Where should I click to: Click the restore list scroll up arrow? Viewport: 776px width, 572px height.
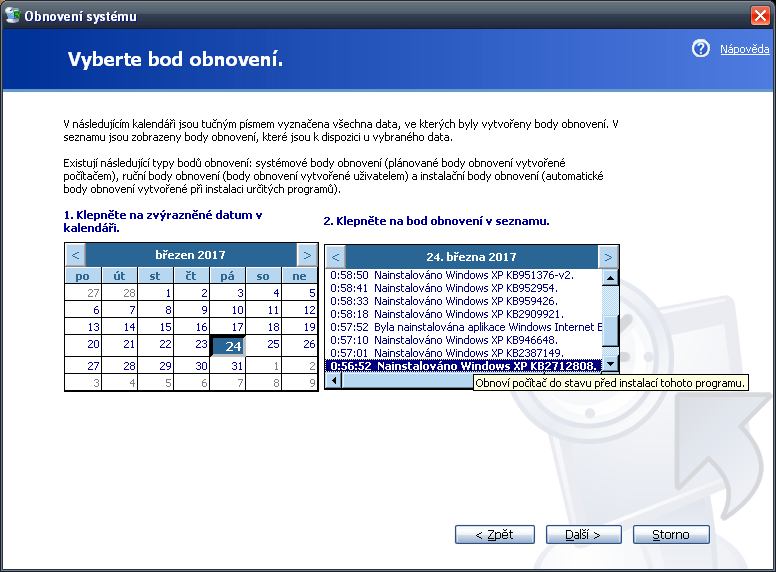click(610, 278)
